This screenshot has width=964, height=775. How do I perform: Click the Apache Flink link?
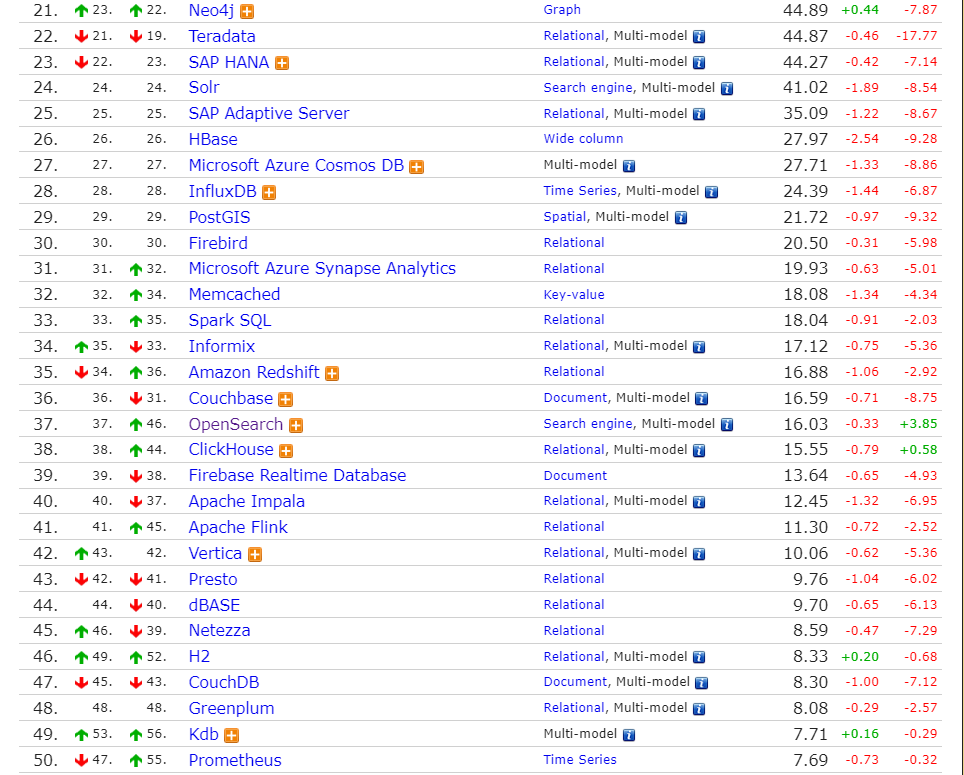coord(238,527)
